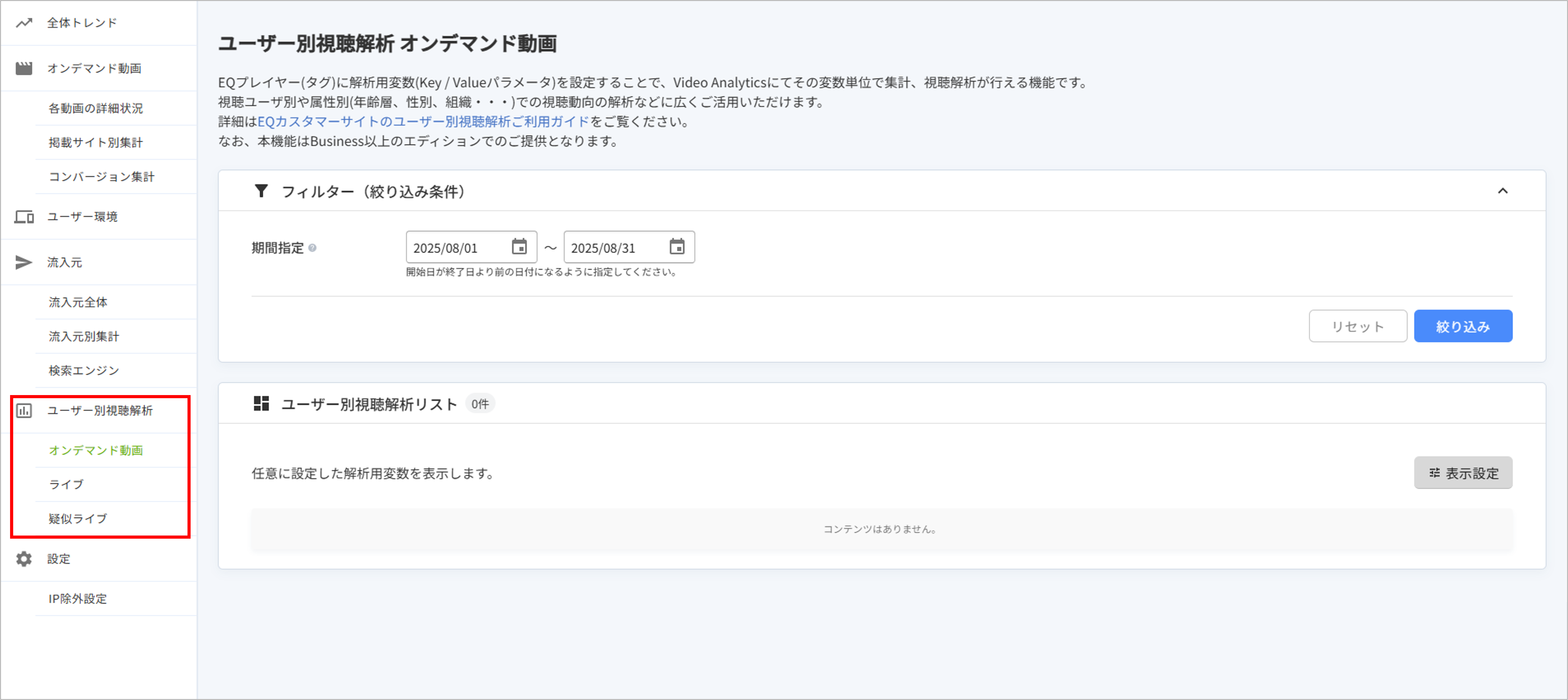
Task: Click the 開始日が終了日より前の日付 hint text
Action: coord(542,272)
